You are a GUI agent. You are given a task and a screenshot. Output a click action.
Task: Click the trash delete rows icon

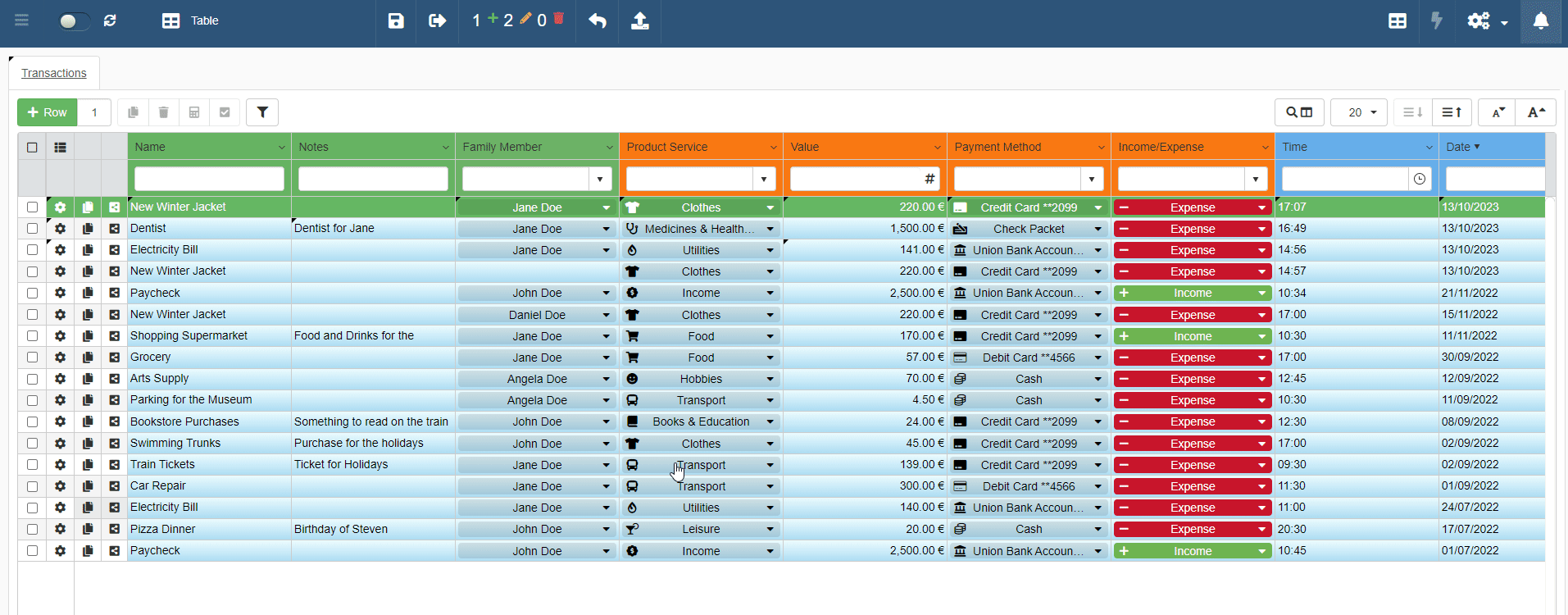click(x=164, y=112)
